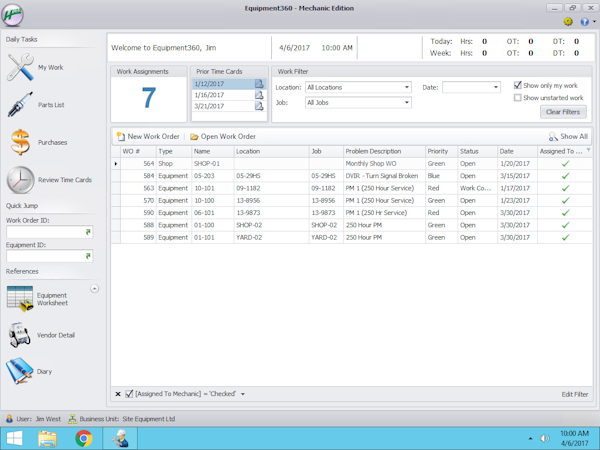Click Open Work Order button

point(223,137)
